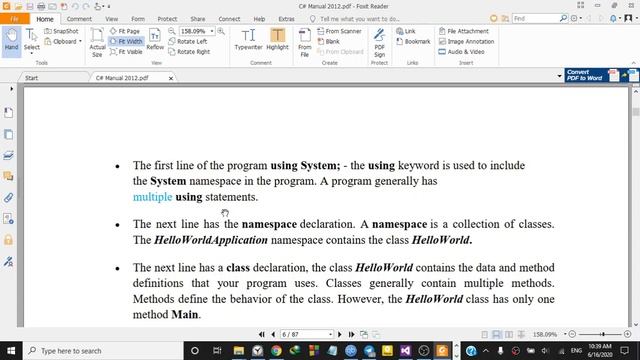Click the multiple hyperlink in the document
Screen dimensions: 640x360
[x=153, y=197]
